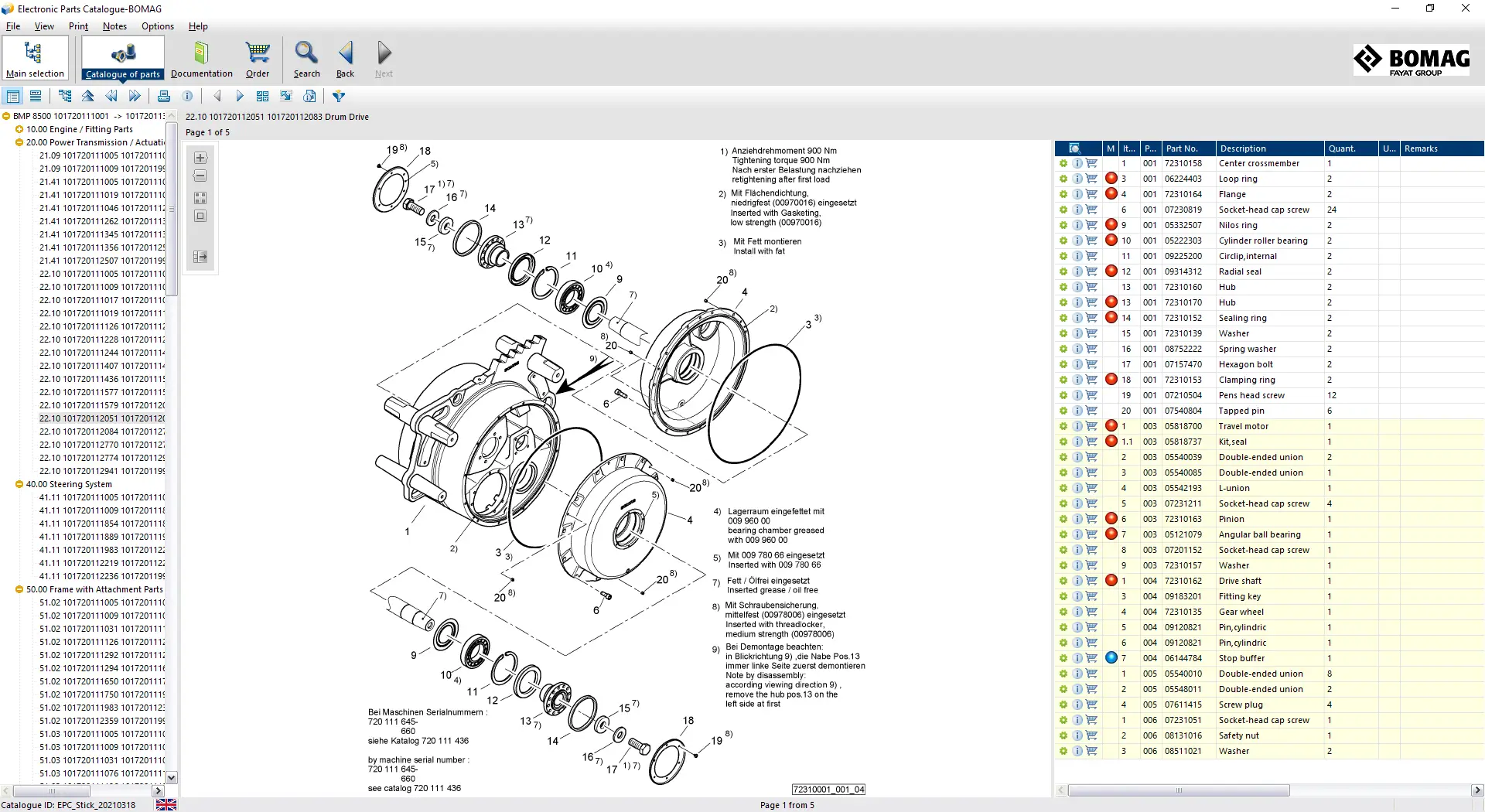Click the four-tile thumbnails icon
The width and height of the screenshot is (1485, 812).
pyautogui.click(x=263, y=96)
